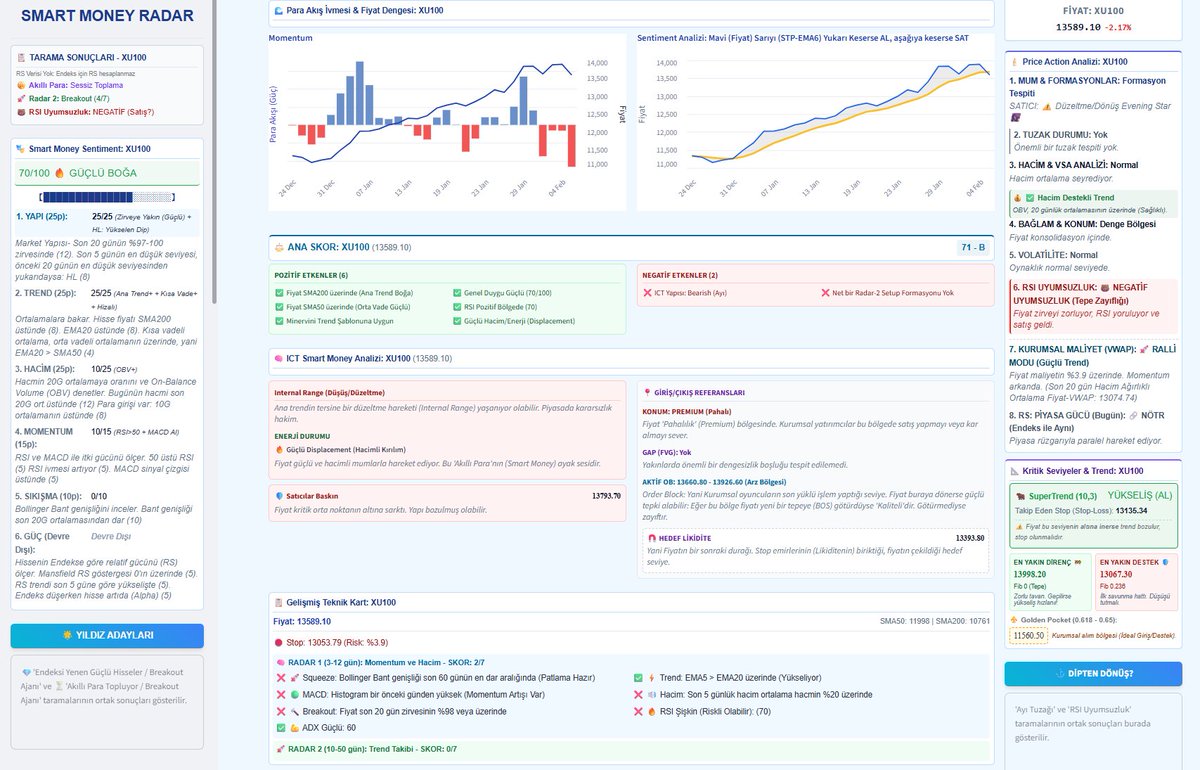Image resolution: width=1200 pixels, height=770 pixels.
Task: Click the clipboard icon beside Gelişmiş Teknik Kart
Action: pyautogui.click(x=278, y=603)
